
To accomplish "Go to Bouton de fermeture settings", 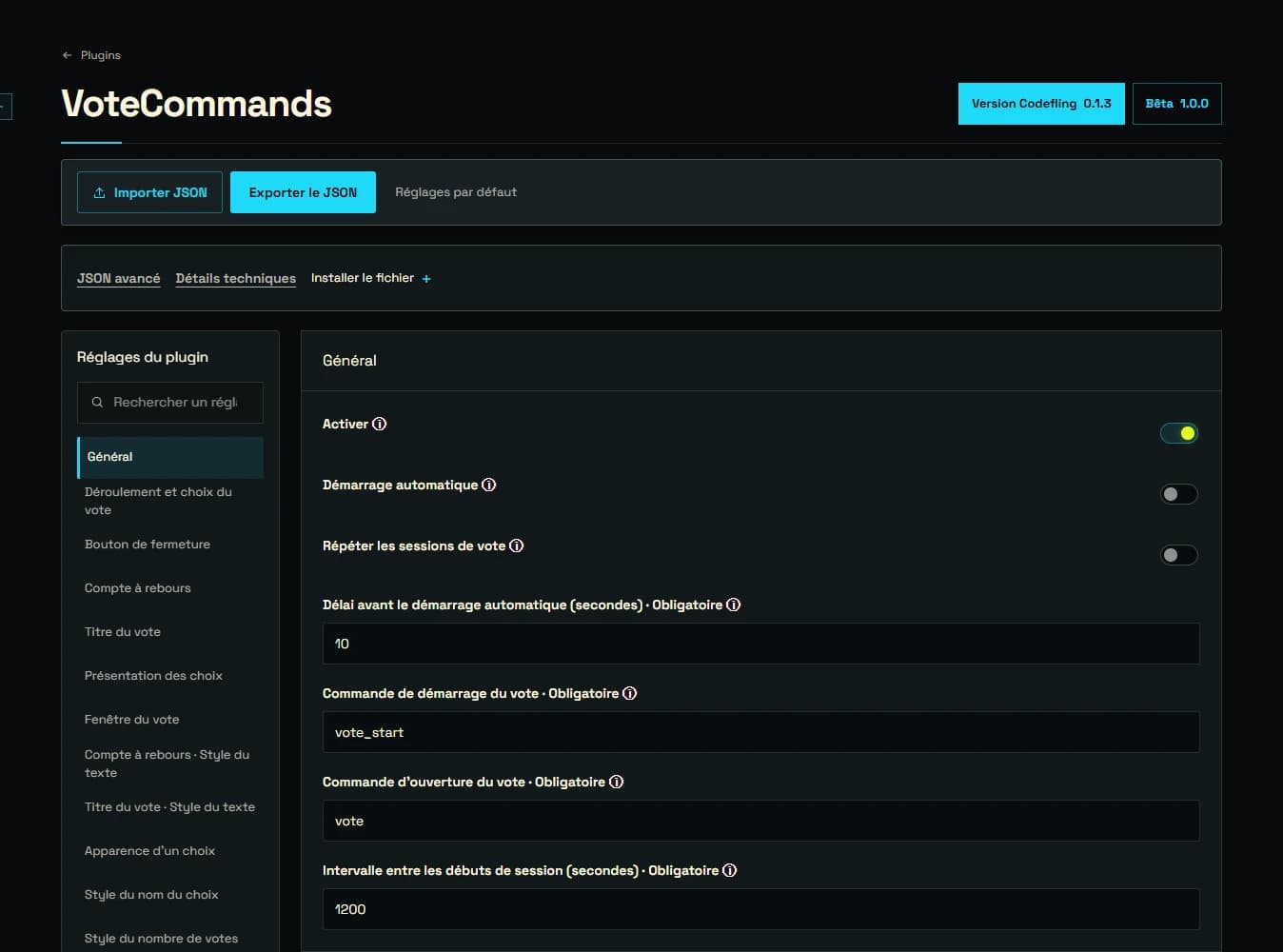I will pyautogui.click(x=170, y=545).
